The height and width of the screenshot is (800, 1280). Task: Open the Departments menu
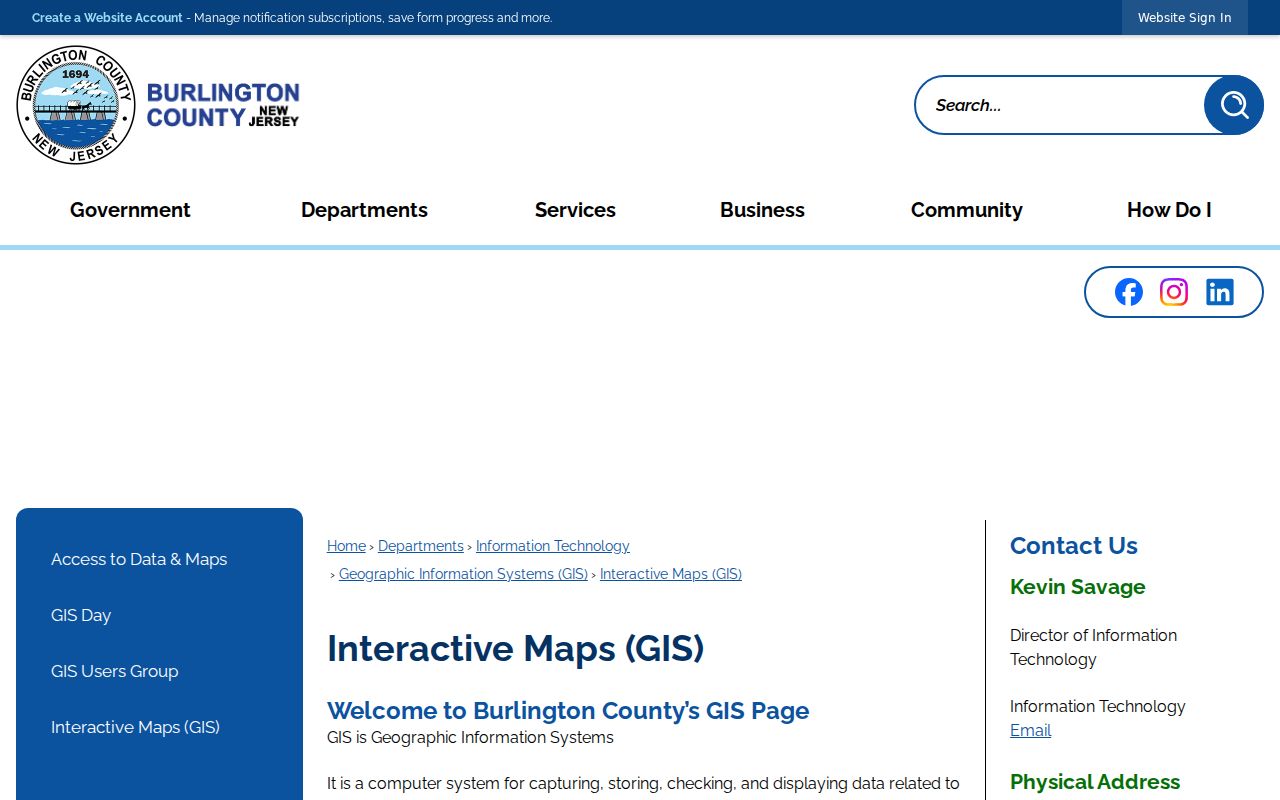364,210
